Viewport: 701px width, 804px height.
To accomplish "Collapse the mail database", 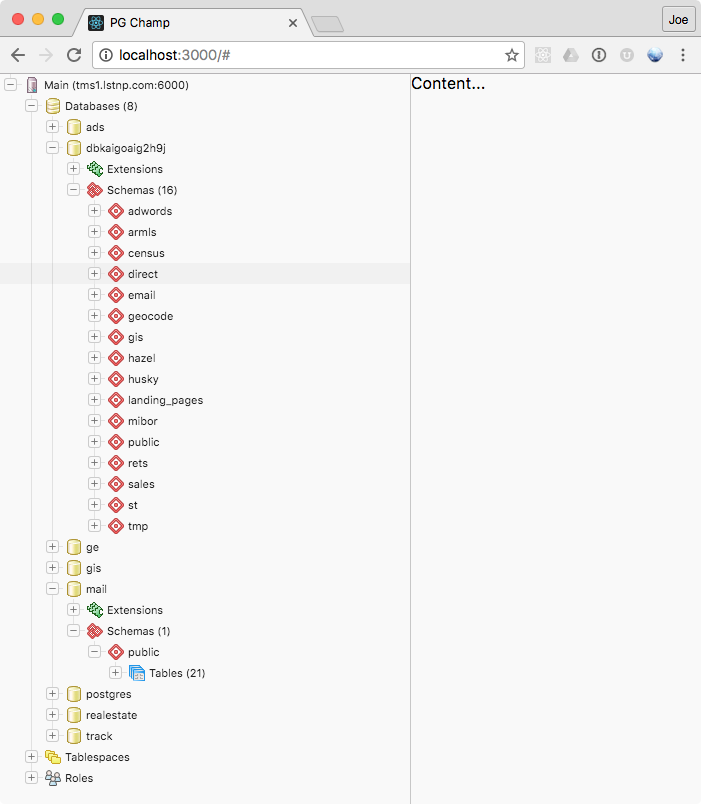I will [52, 589].
